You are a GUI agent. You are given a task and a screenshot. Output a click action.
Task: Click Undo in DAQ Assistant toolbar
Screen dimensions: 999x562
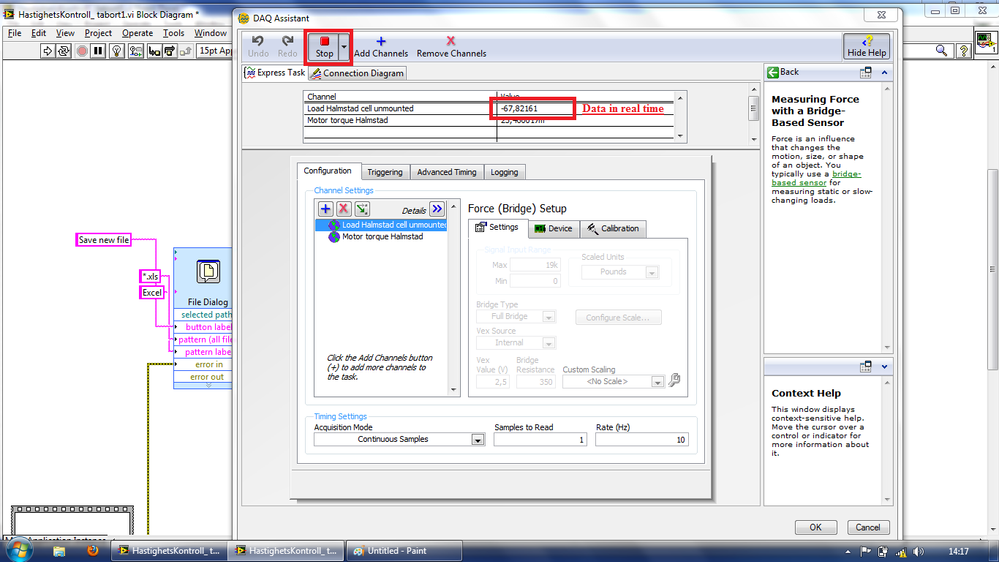pyautogui.click(x=258, y=47)
